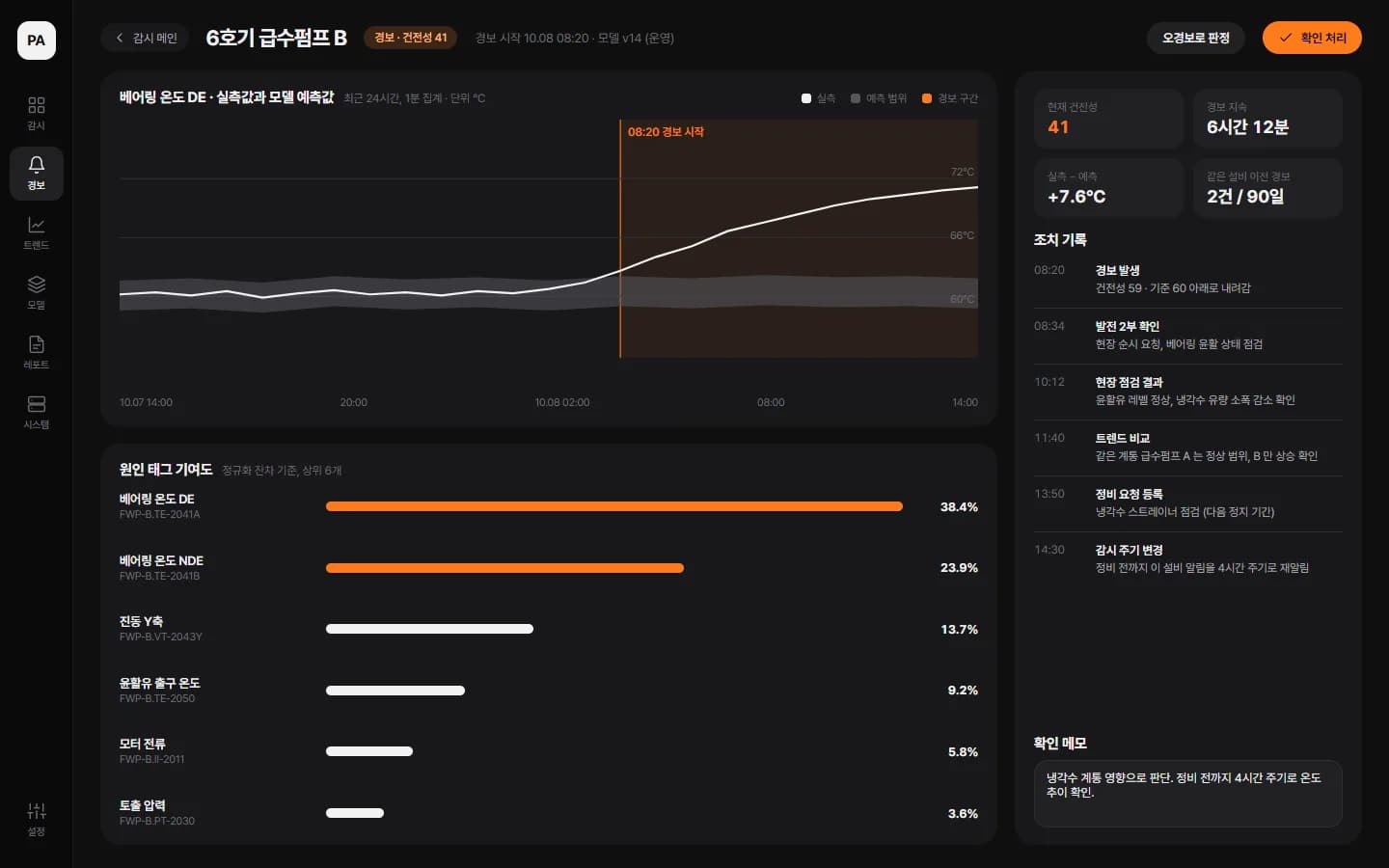Click the 토출 압력 tag label
Screen dimensions: 1389x868
pos(142,805)
